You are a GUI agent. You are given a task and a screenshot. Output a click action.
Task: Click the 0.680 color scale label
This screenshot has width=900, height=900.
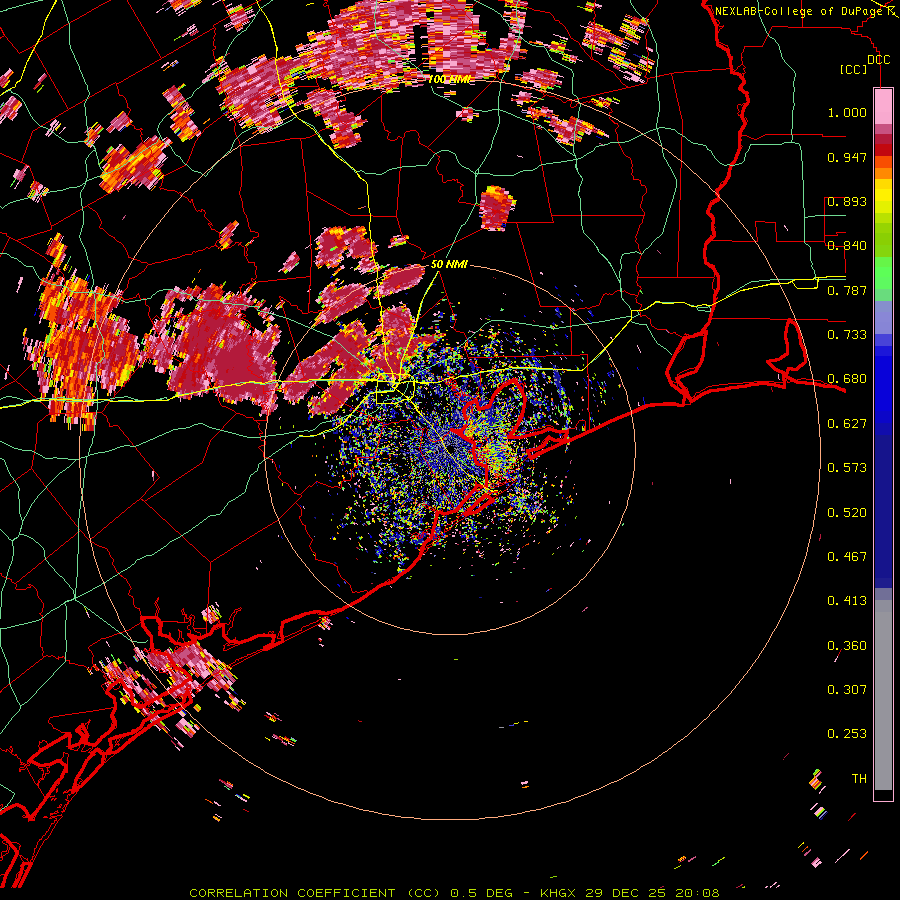pyautogui.click(x=847, y=379)
